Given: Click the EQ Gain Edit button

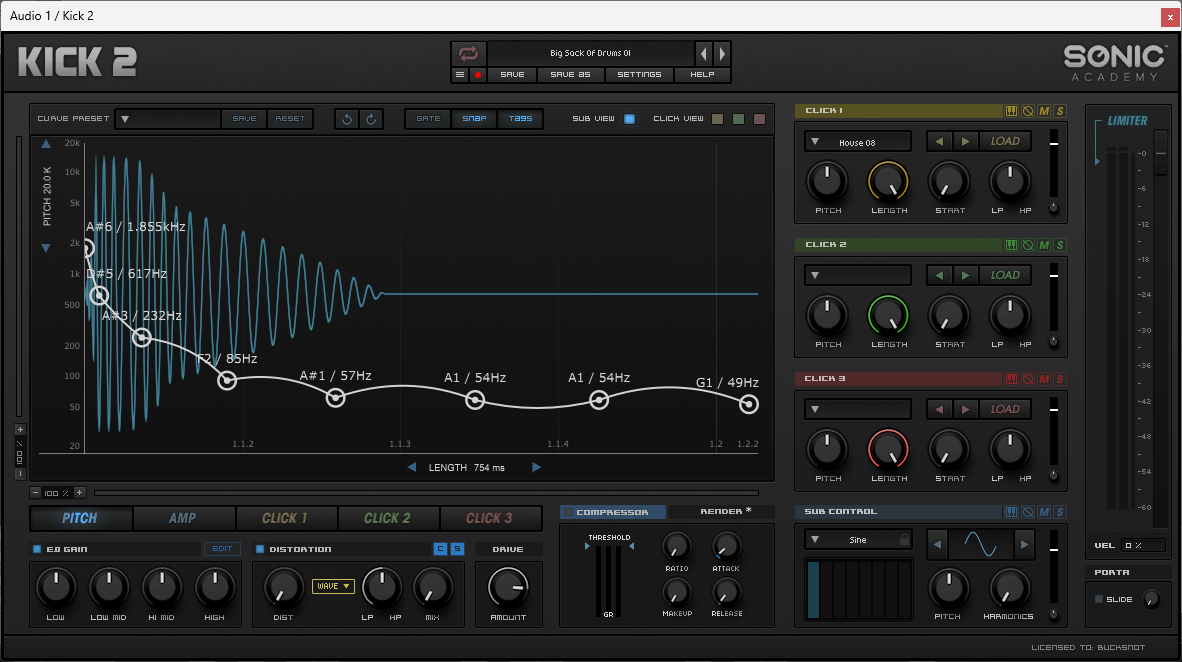Looking at the screenshot, I should point(222,549).
